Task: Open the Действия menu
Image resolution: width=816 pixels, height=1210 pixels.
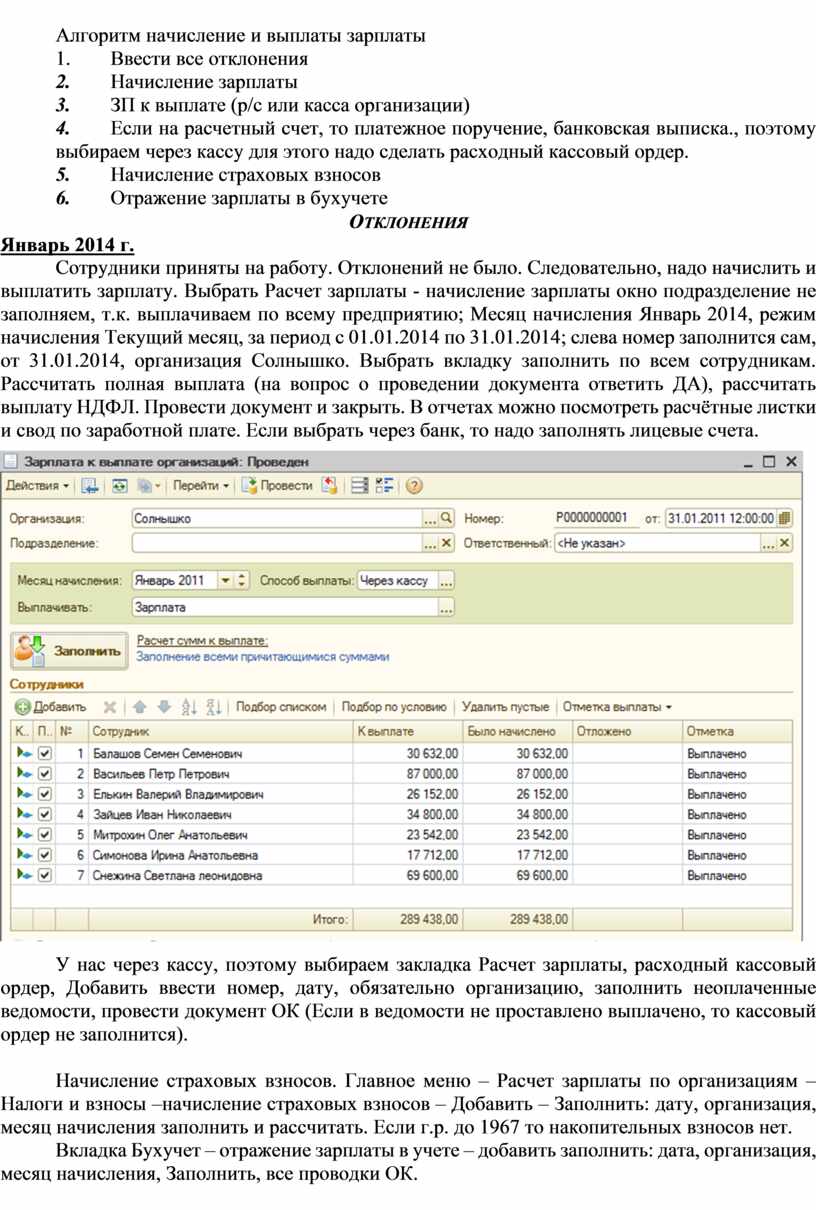Action: pos(39,486)
